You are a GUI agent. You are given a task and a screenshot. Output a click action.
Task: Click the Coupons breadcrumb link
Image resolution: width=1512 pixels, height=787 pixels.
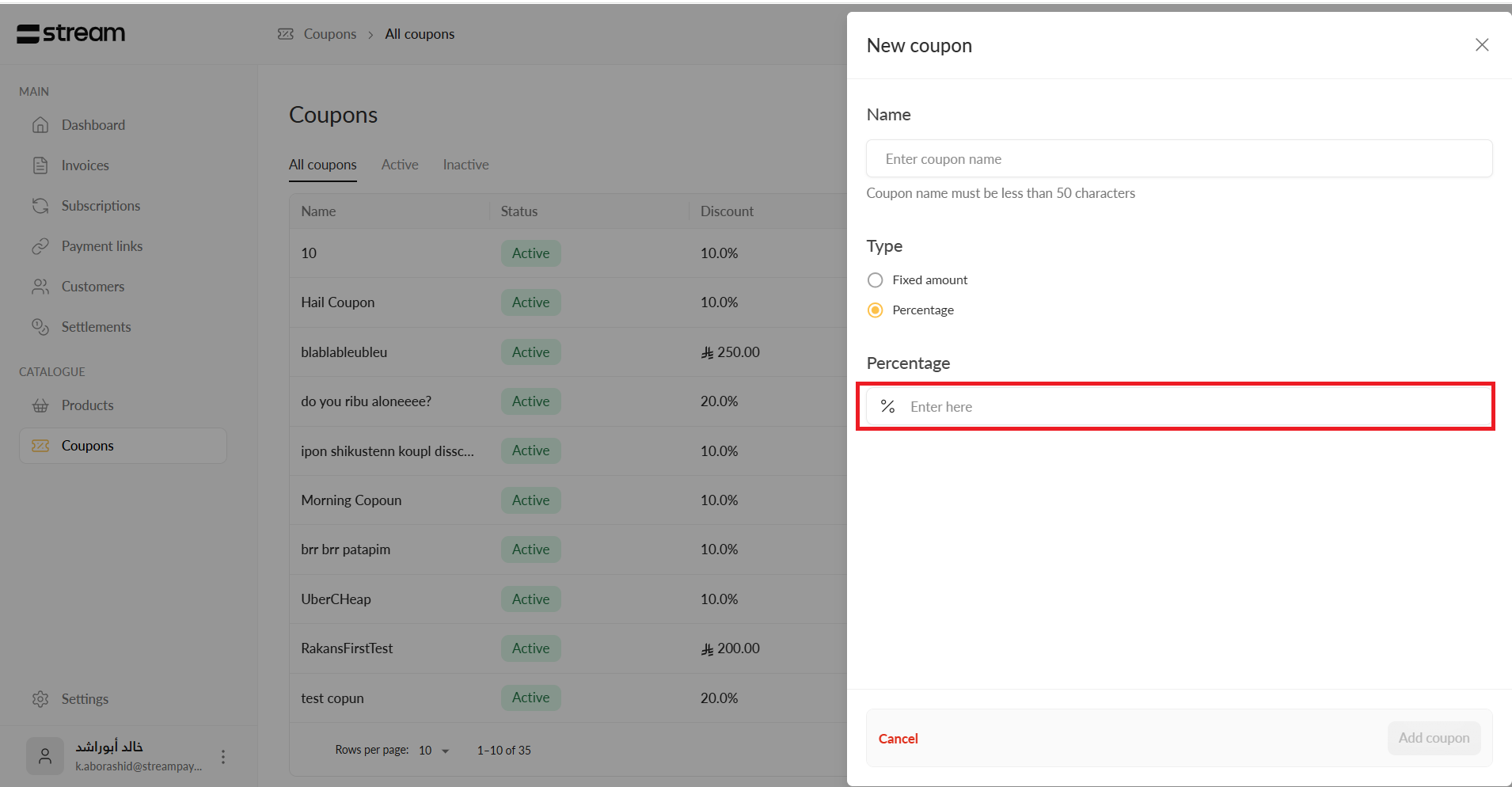(329, 34)
